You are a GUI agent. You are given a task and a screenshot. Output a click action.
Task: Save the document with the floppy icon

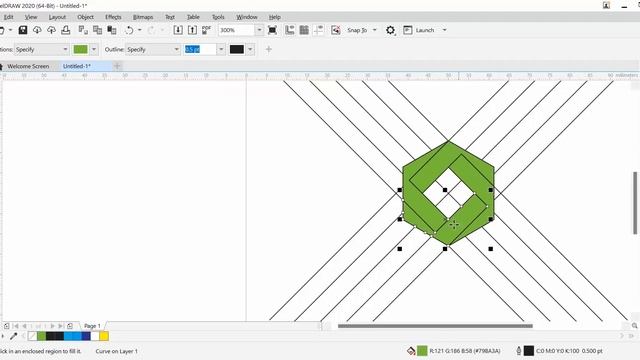pos(23,30)
